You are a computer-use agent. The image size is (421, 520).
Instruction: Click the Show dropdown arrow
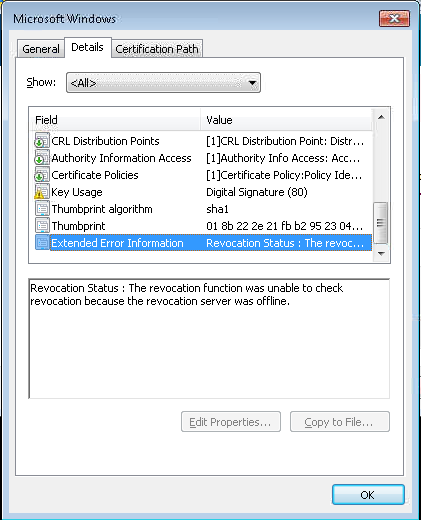[252, 83]
